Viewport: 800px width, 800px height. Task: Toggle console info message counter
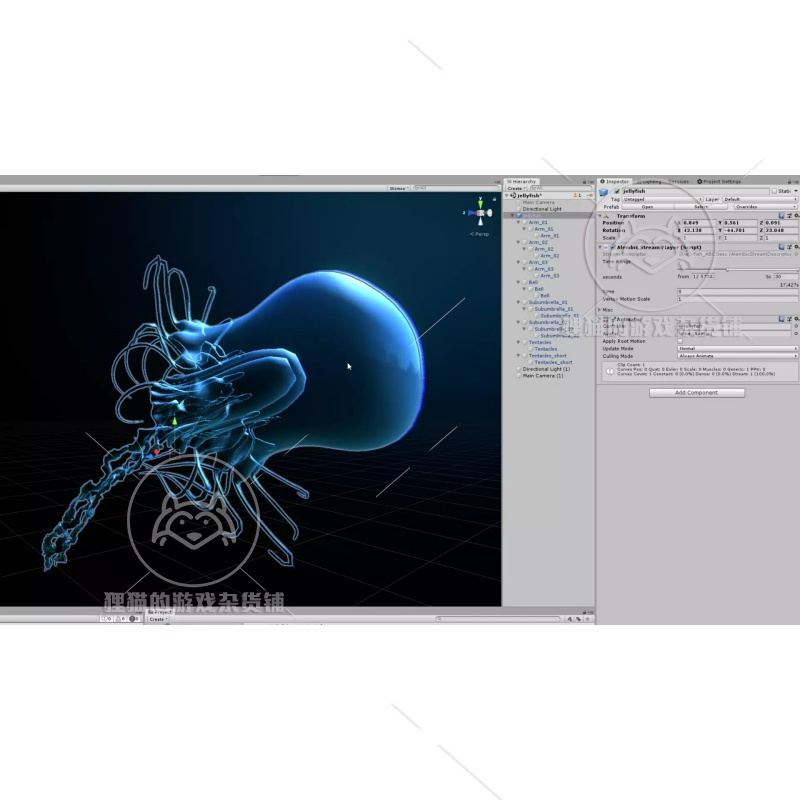[106, 619]
